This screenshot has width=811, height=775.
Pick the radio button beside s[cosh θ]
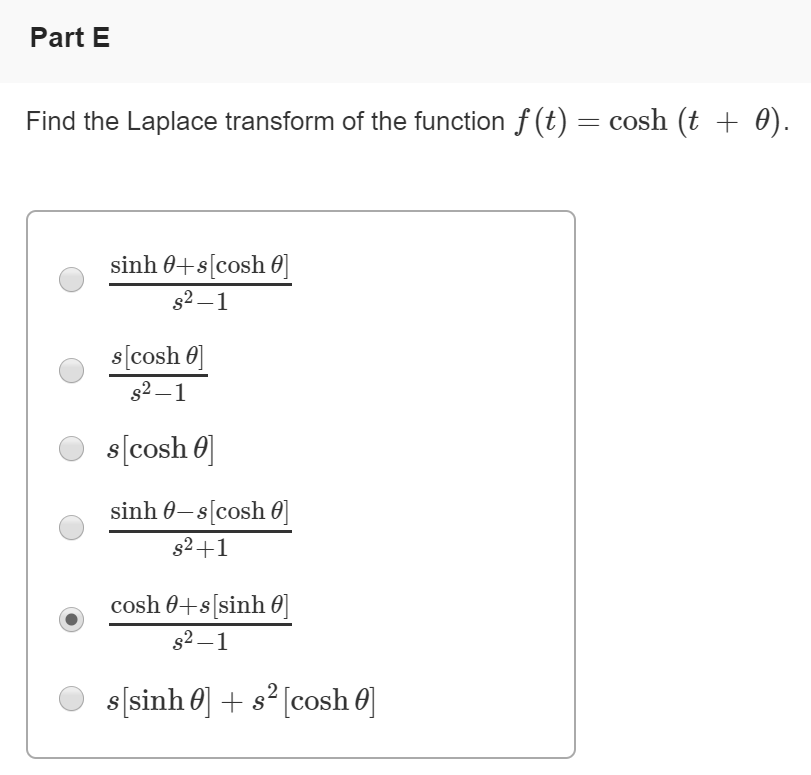pyautogui.click(x=71, y=448)
